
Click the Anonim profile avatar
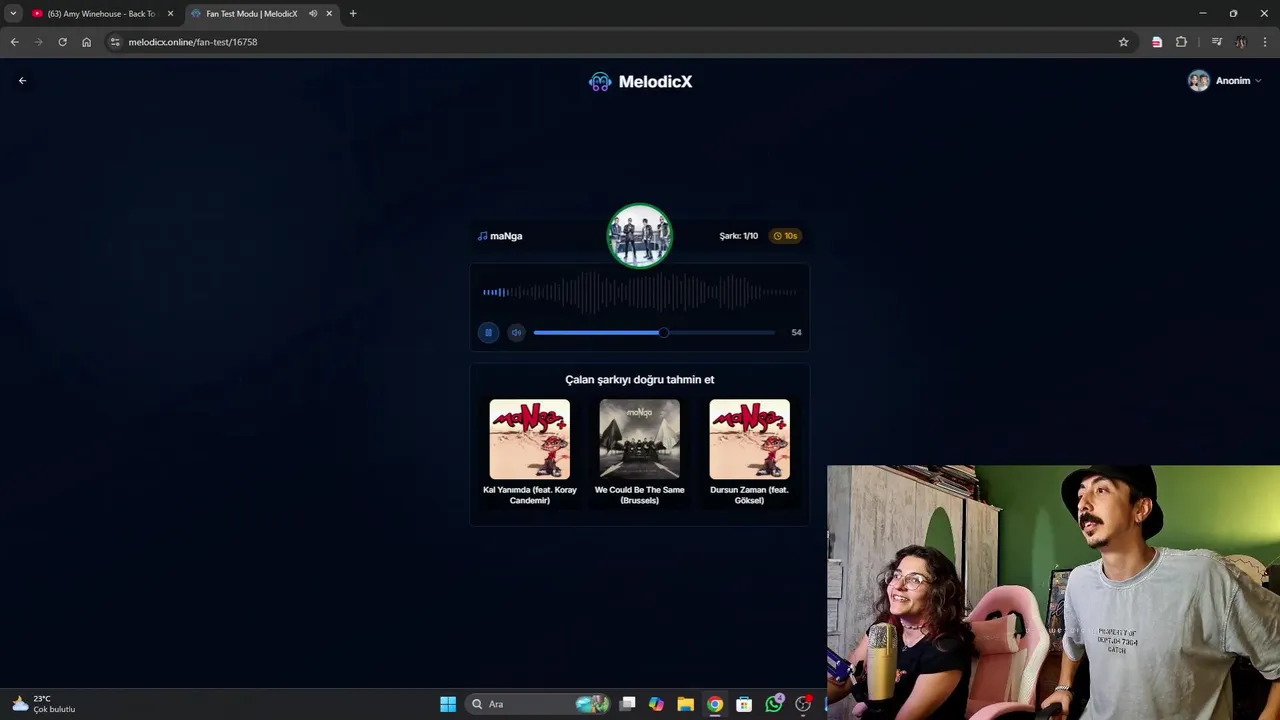pos(1198,81)
